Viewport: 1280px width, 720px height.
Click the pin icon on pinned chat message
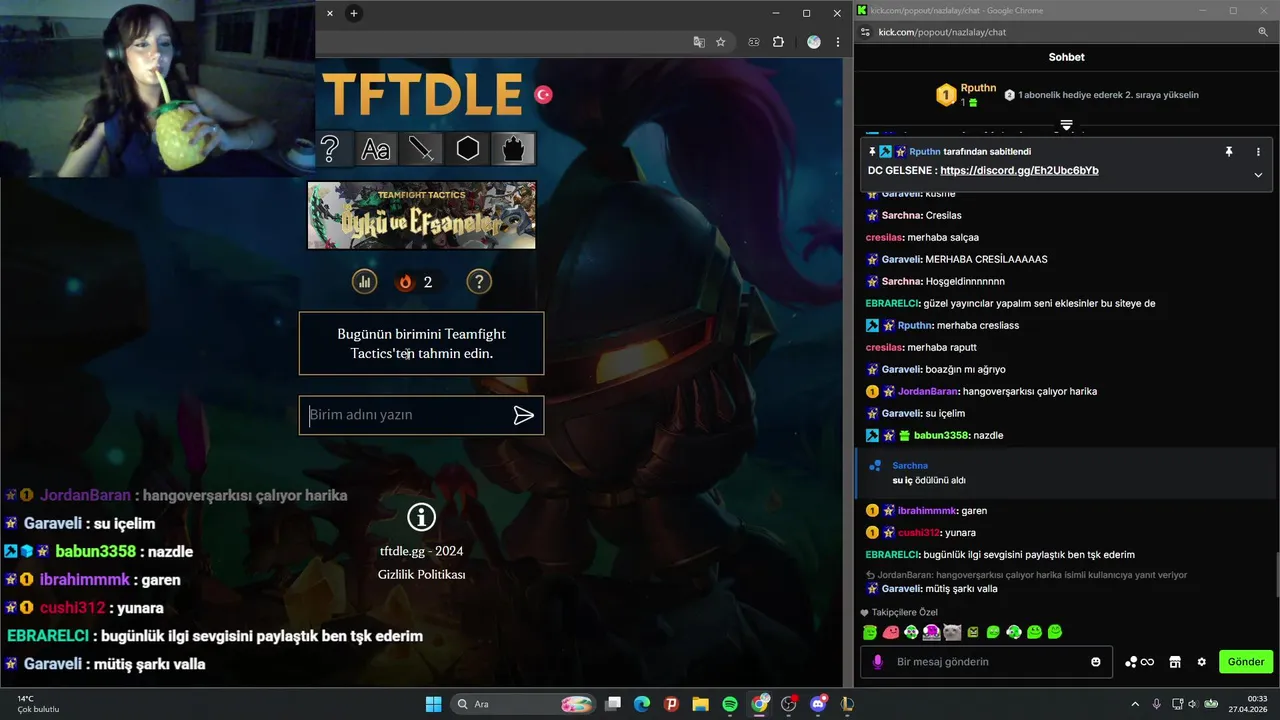pyautogui.click(x=1229, y=152)
